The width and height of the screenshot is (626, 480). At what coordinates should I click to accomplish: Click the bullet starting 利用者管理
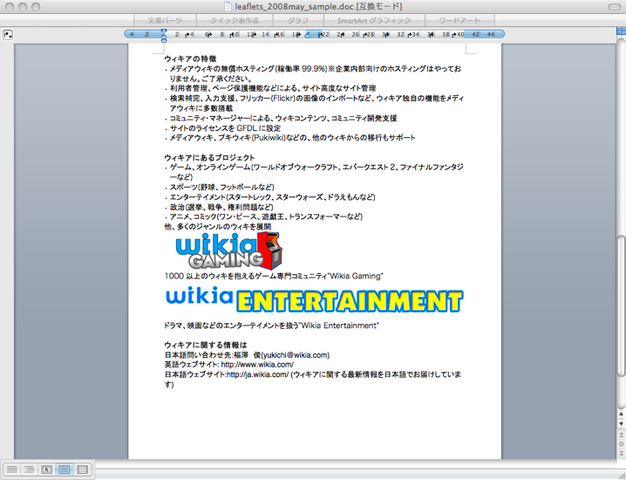pos(273,88)
